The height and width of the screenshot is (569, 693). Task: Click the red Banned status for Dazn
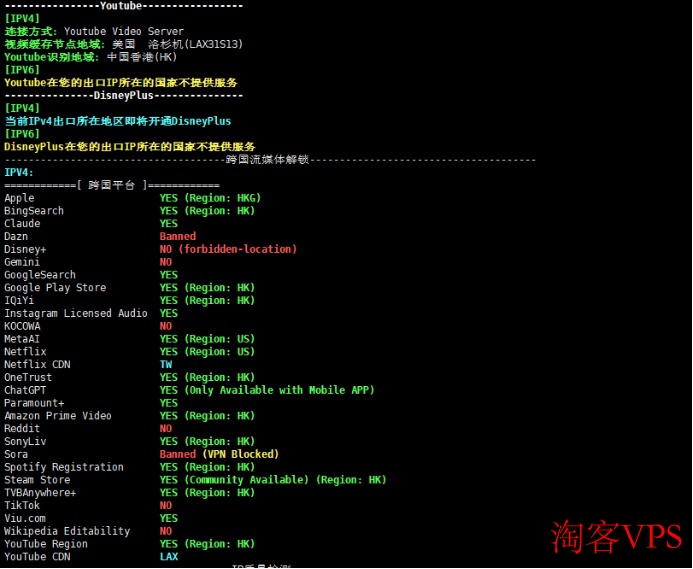tap(178, 237)
